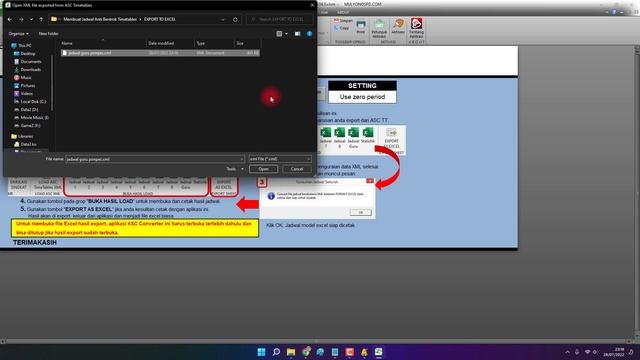Click Copy in the Excel ribbon
This screenshot has height=360, width=640.
click(x=341, y=28)
